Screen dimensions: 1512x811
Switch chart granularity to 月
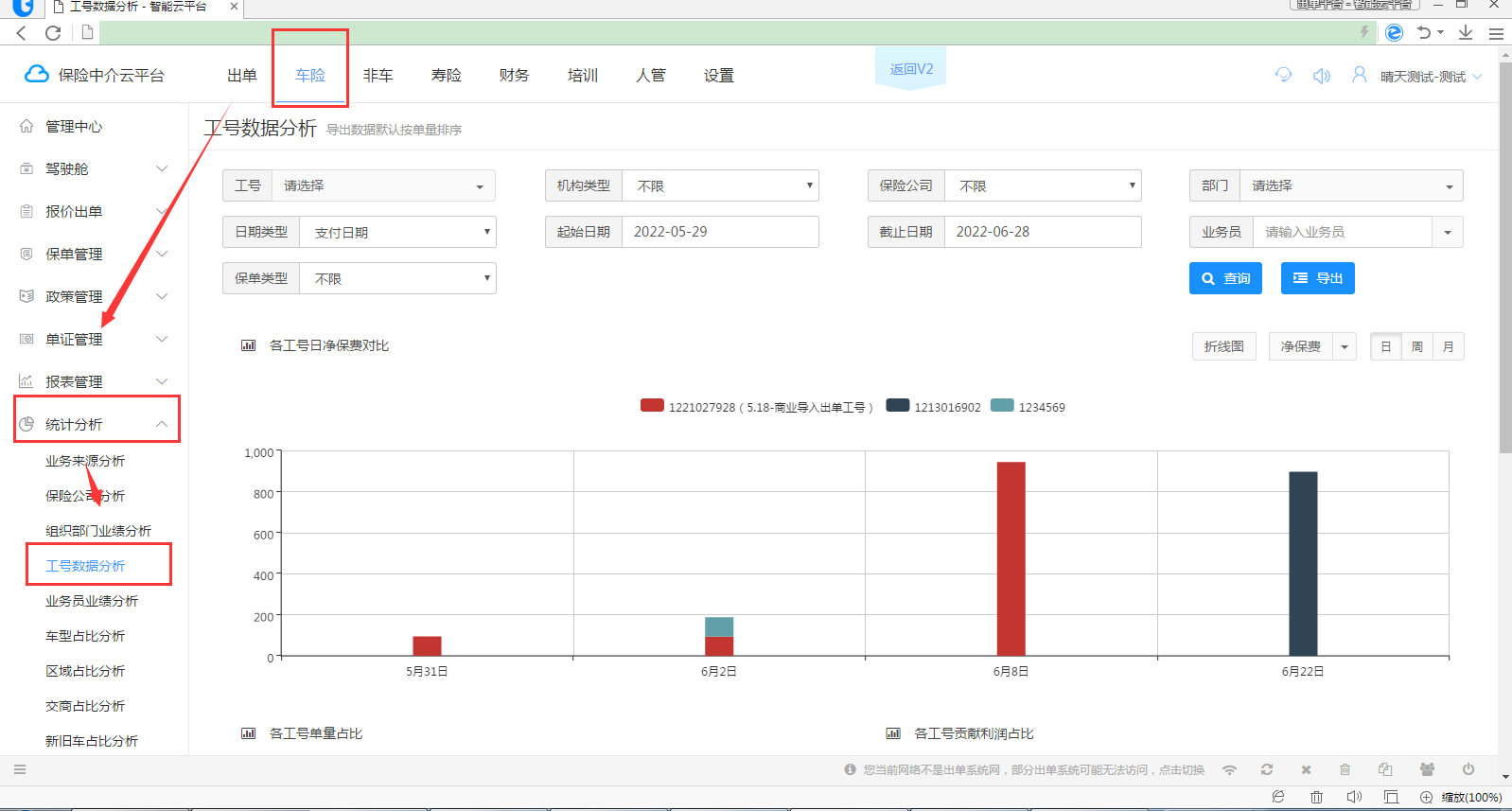coord(1449,346)
